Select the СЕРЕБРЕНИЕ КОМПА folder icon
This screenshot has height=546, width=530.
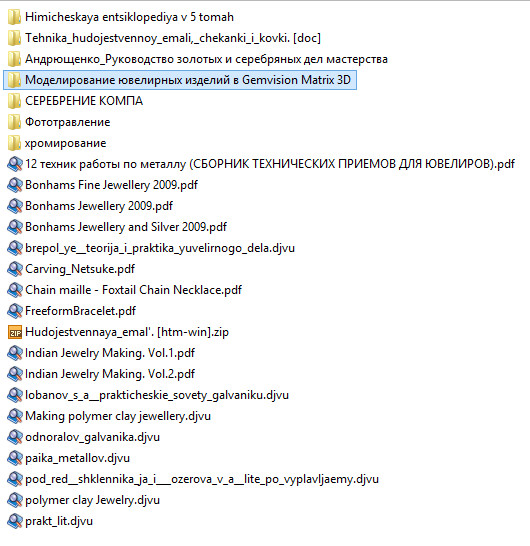point(14,101)
